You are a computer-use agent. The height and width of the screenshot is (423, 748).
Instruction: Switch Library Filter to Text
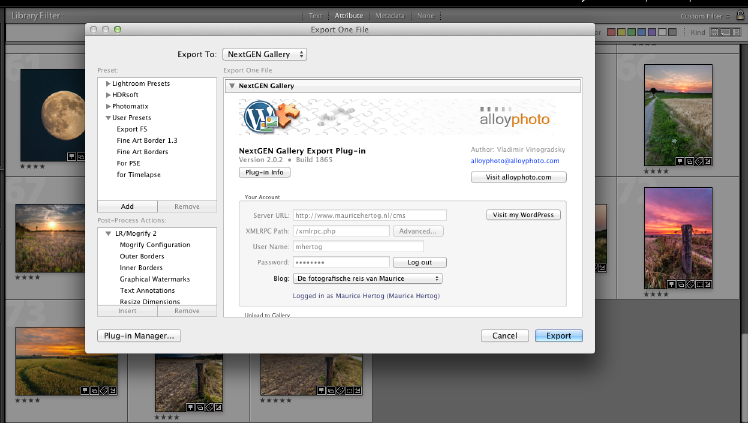pyautogui.click(x=315, y=16)
